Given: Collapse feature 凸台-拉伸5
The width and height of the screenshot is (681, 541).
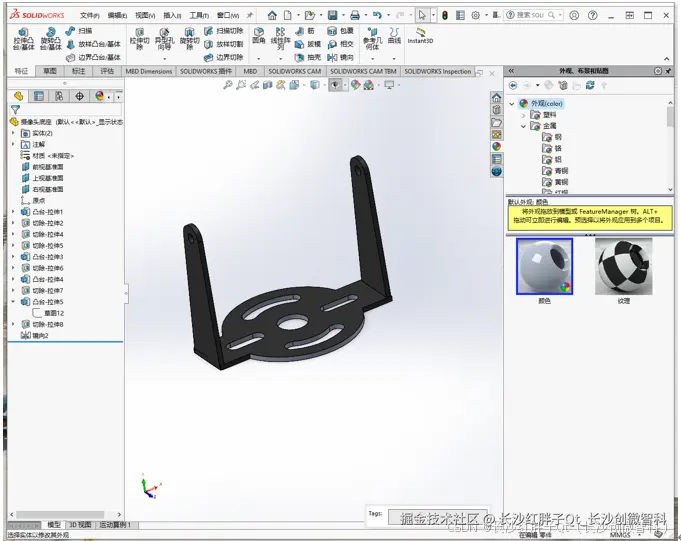Looking at the screenshot, I should (13, 302).
